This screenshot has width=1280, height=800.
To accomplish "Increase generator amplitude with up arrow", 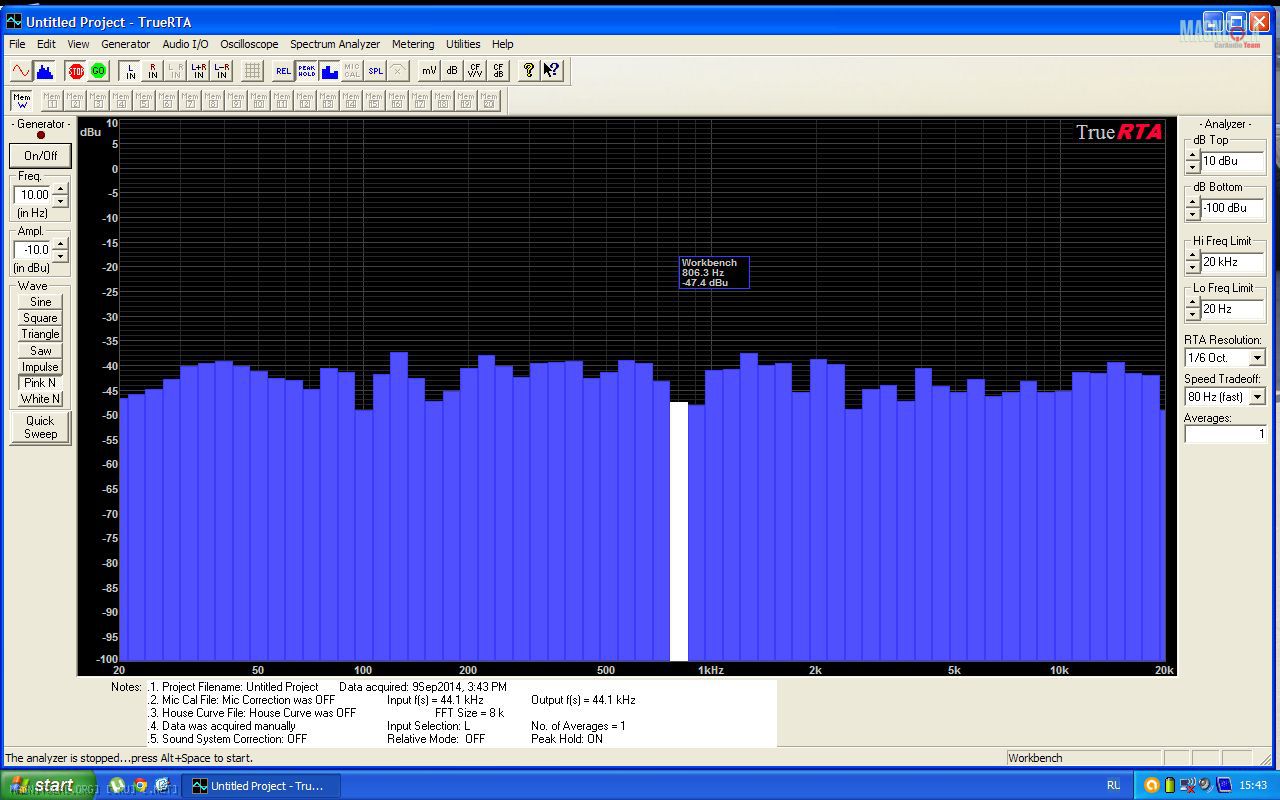I will (x=60, y=244).
